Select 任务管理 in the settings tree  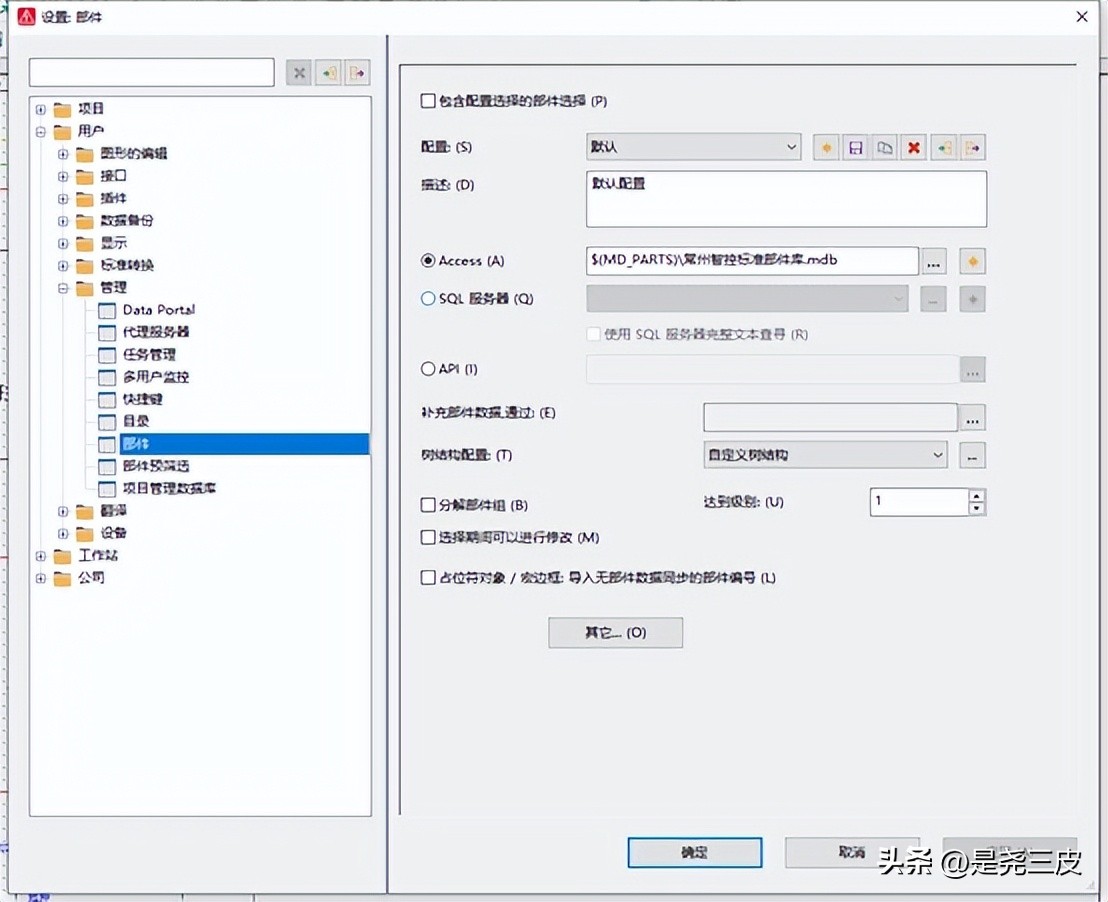click(x=149, y=355)
